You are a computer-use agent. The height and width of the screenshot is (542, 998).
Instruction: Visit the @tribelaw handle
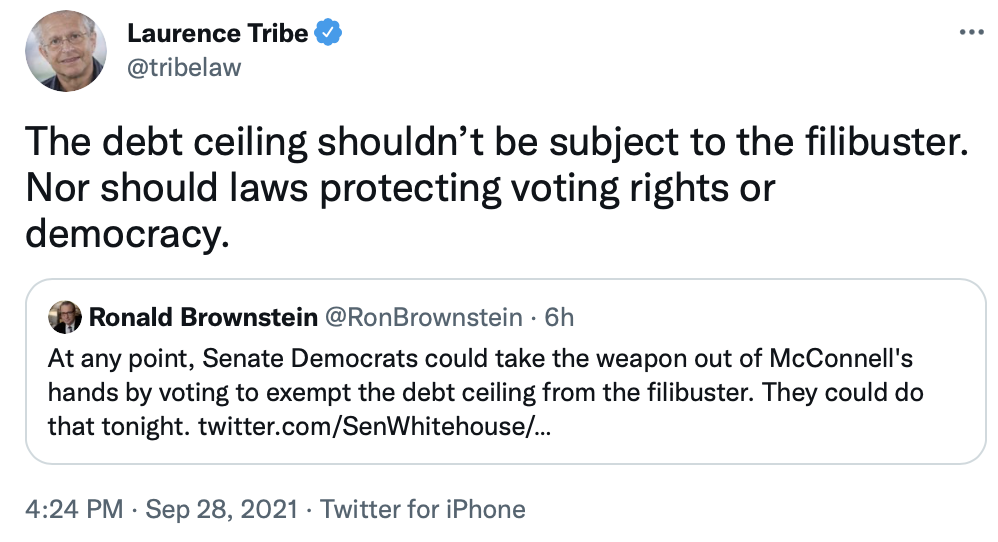[184, 68]
